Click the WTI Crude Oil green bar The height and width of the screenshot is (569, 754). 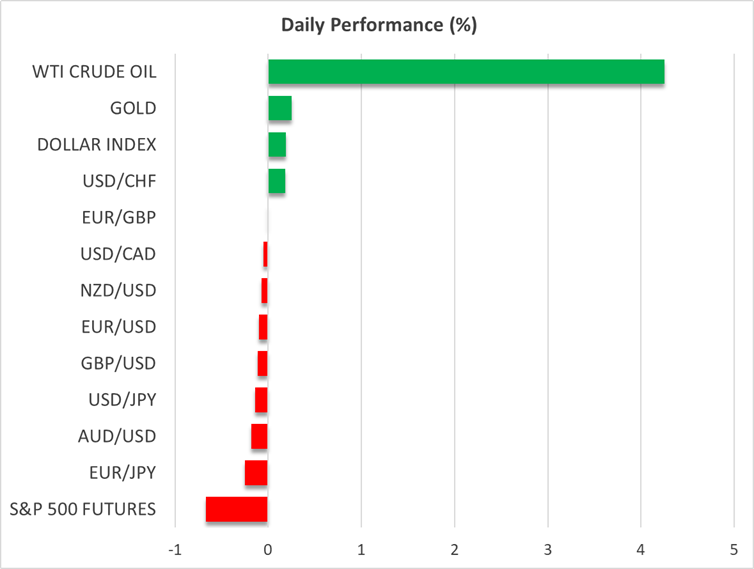coord(465,72)
